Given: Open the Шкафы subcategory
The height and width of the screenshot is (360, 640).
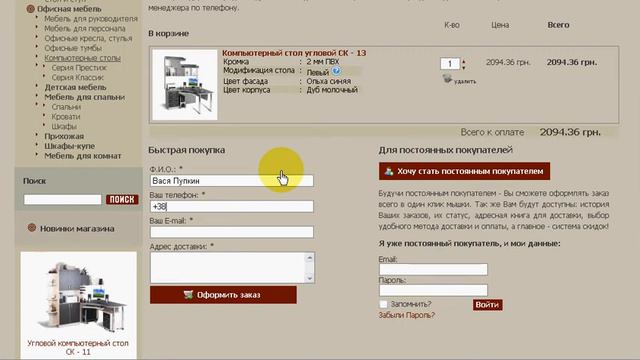Looking at the screenshot, I should click(64, 127).
